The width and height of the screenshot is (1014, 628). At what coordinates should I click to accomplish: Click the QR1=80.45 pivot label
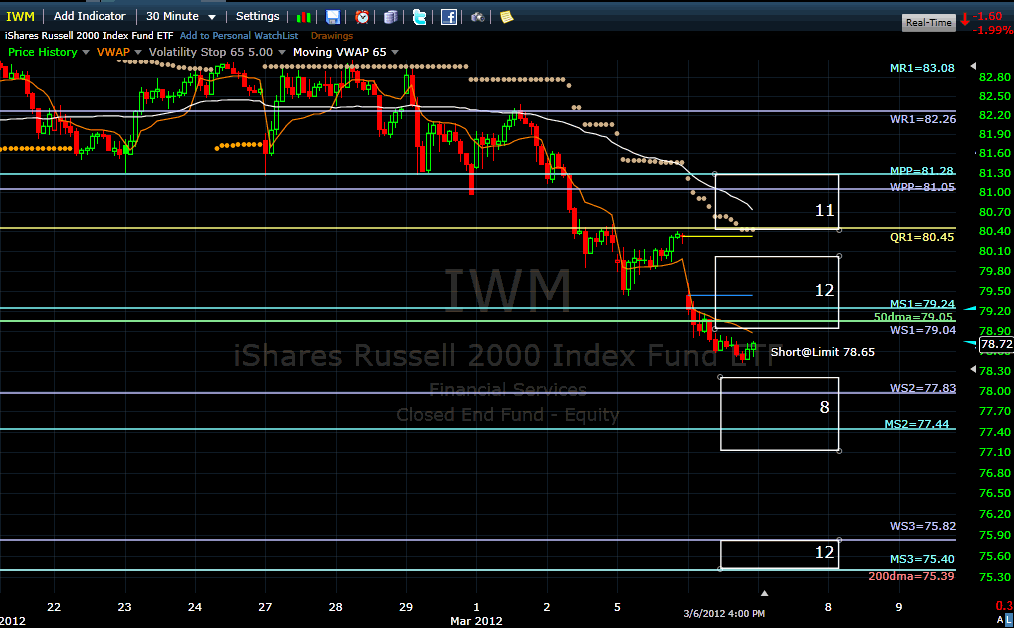922,237
